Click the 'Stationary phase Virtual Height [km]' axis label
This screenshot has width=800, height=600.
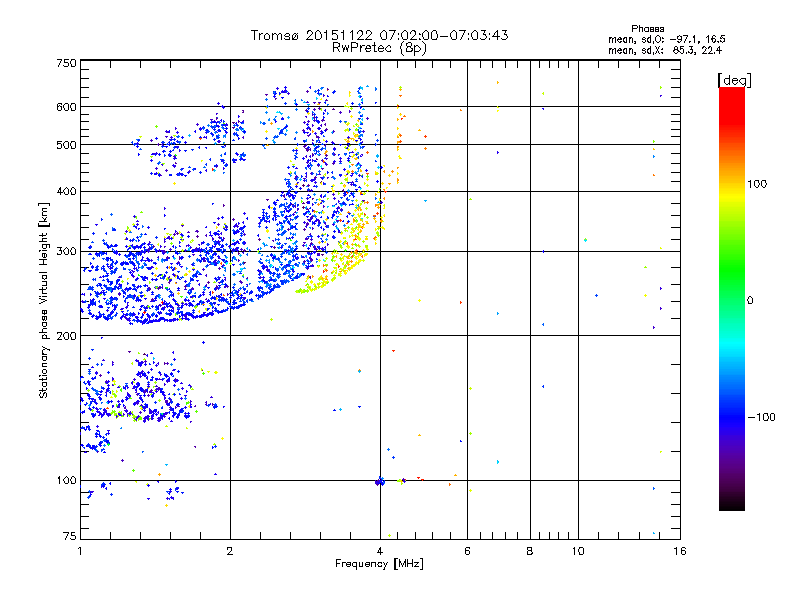coord(44,301)
